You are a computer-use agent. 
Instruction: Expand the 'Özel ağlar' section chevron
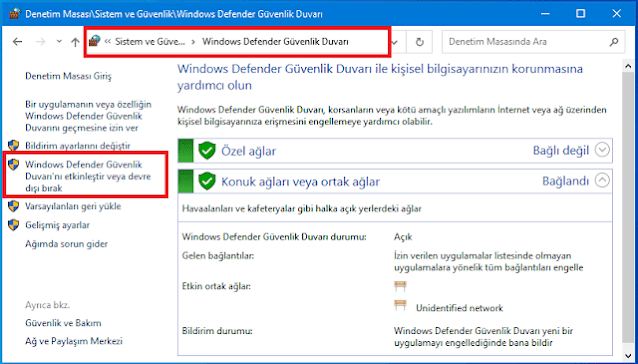pos(602,150)
